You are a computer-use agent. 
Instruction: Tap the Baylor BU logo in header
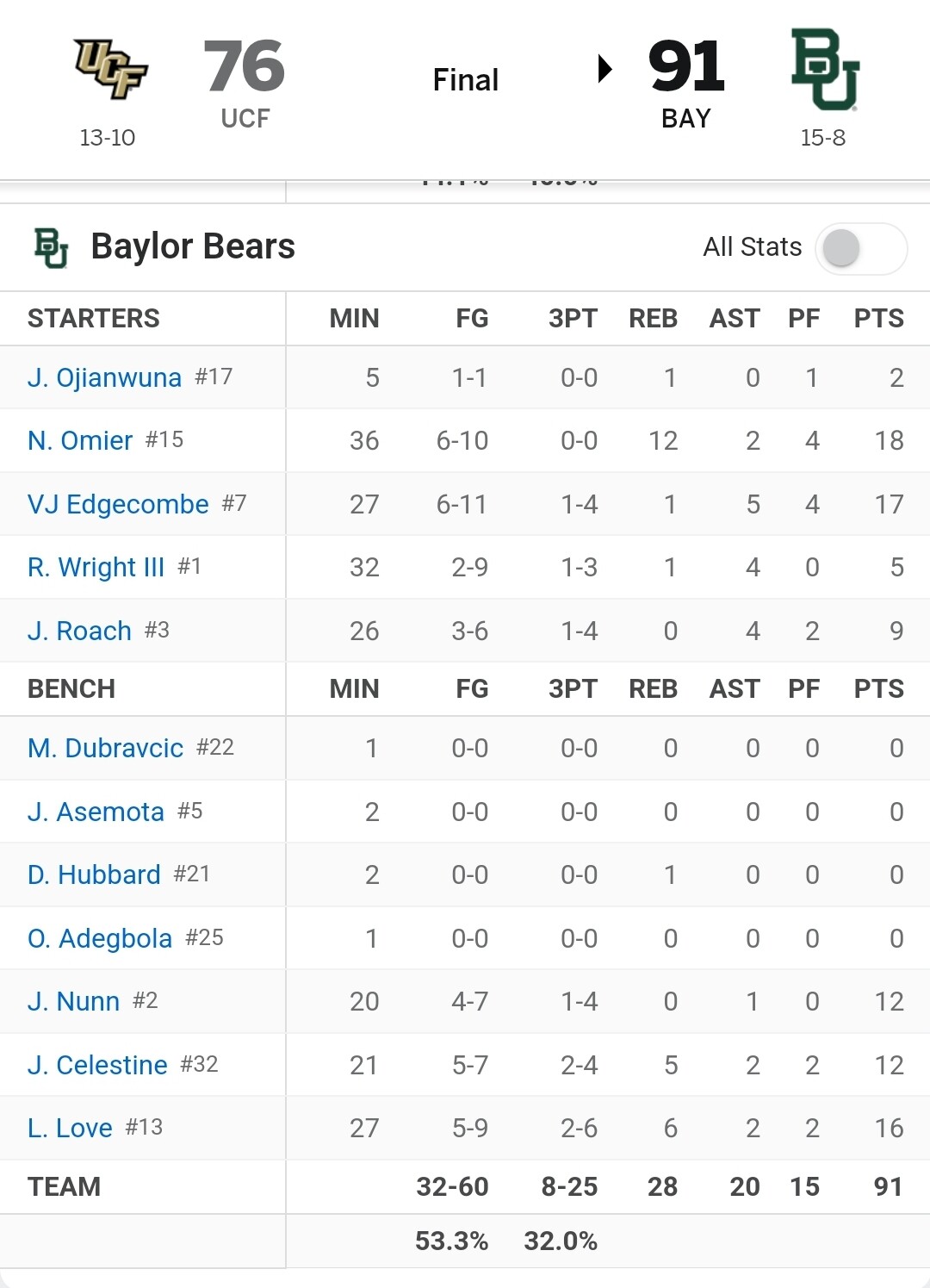[825, 70]
